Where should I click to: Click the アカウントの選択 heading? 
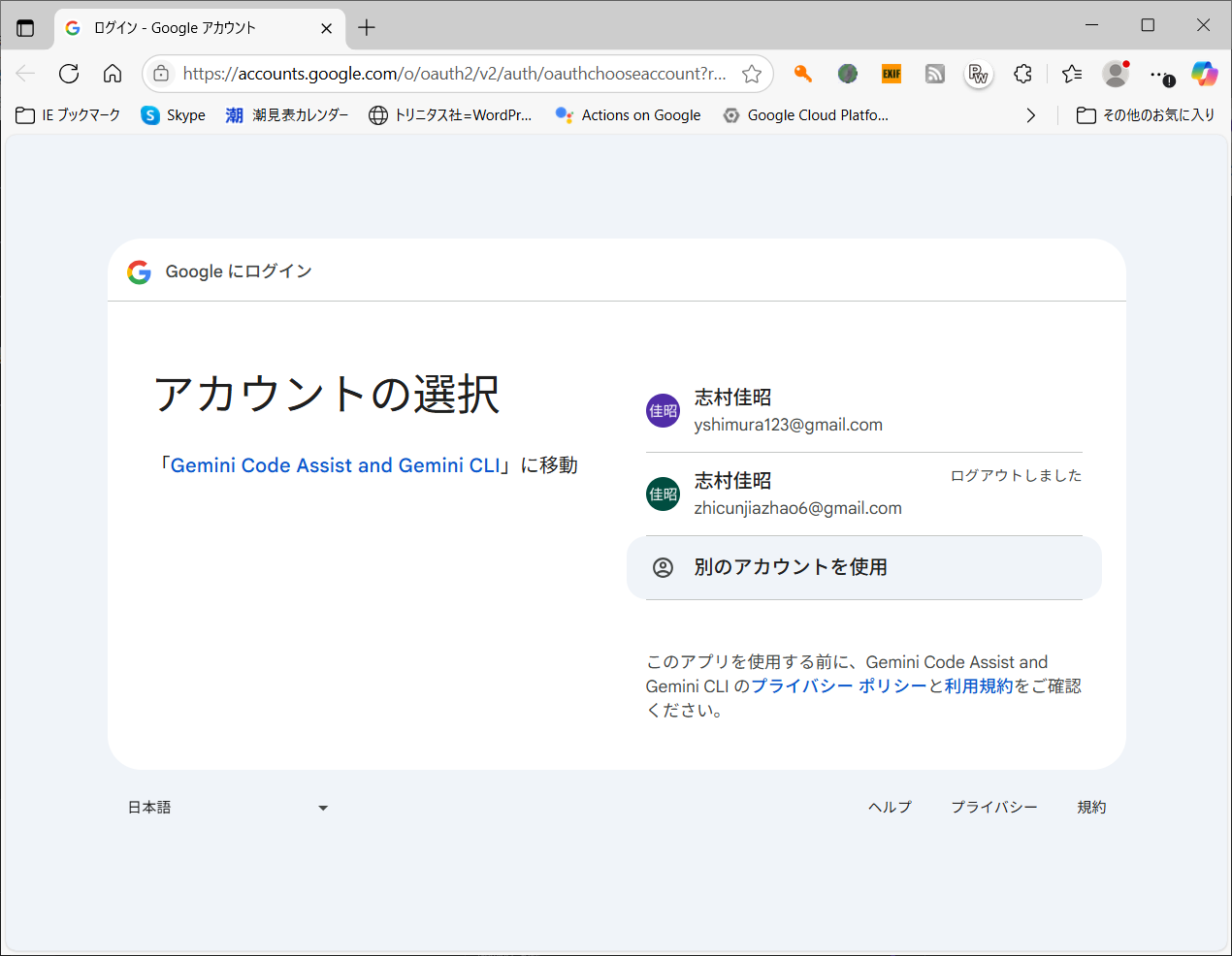pos(327,395)
